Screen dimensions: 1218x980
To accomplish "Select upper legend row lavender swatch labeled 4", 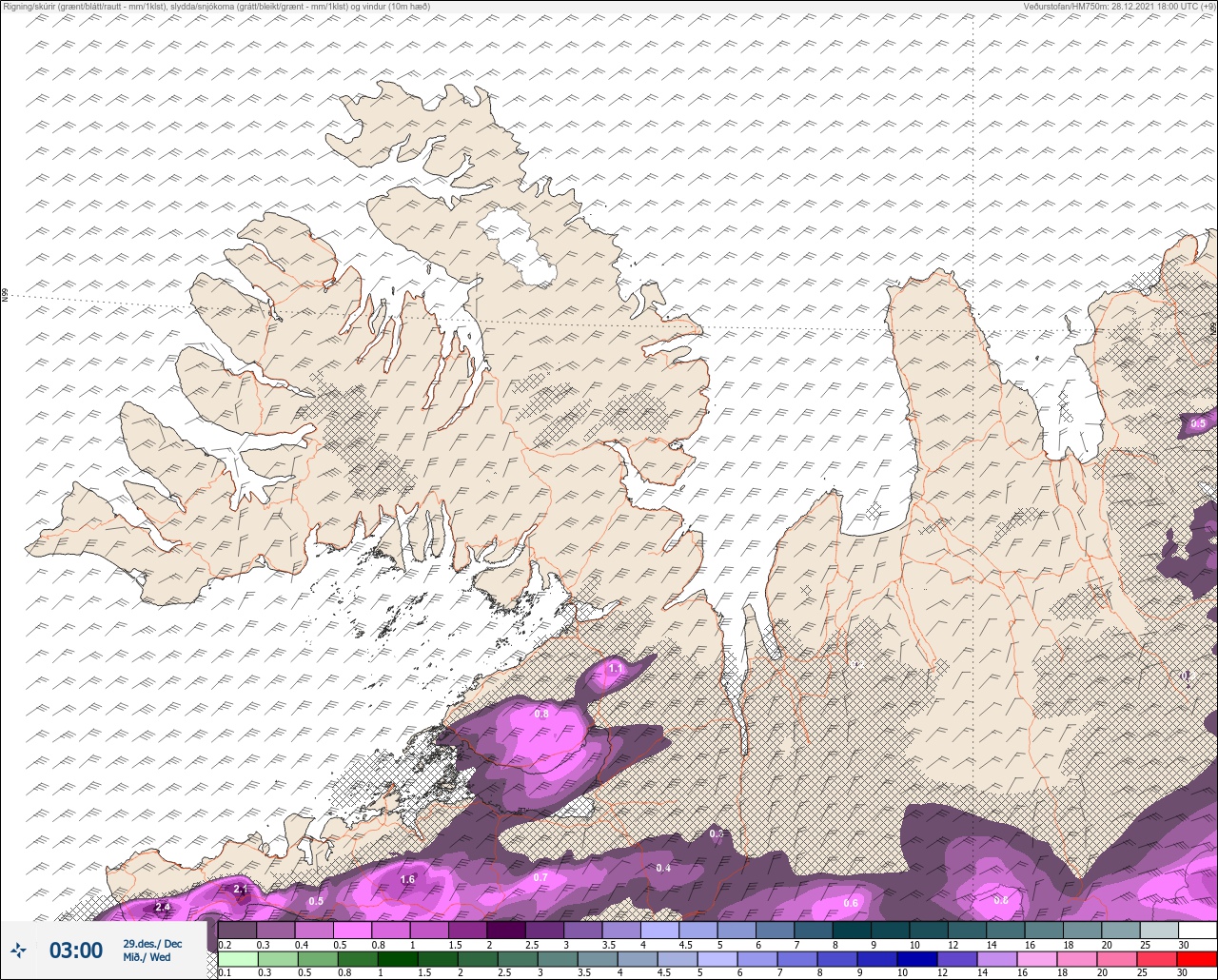I will click(659, 930).
